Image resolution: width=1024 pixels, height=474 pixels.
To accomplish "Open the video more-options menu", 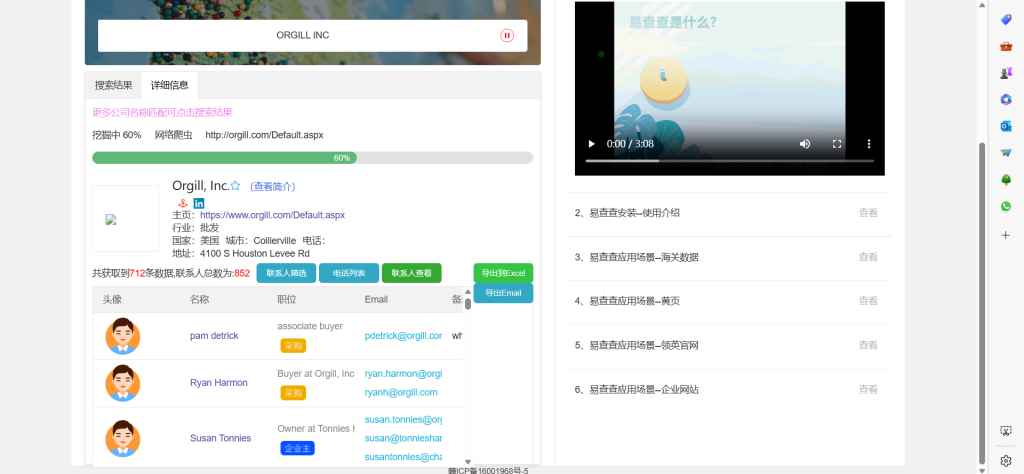I will [868, 144].
